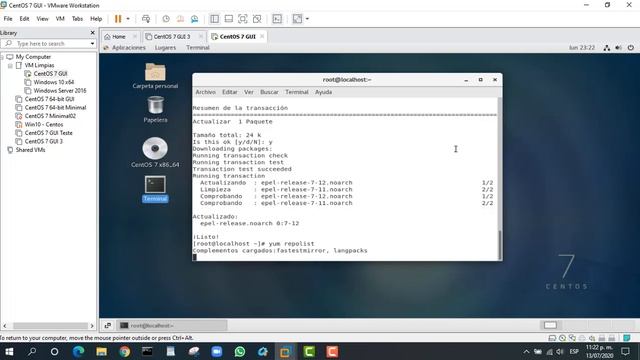Click the terminal vertical scrollbar
The width and height of the screenshot is (640, 360).
(x=500, y=244)
